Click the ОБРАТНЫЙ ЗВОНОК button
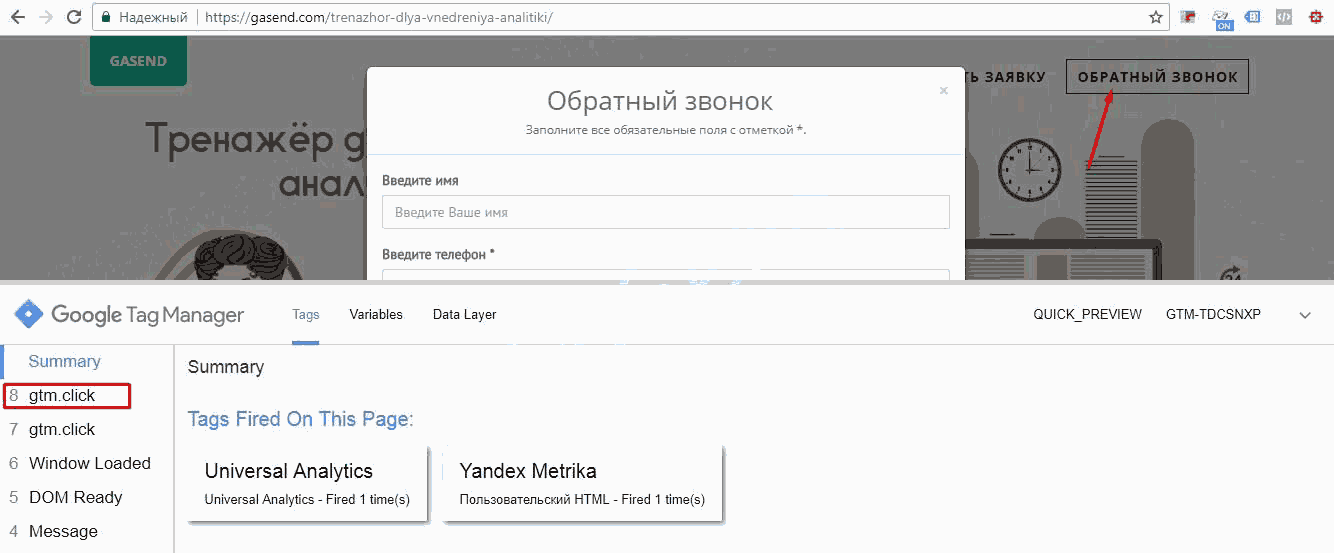This screenshot has width=1334, height=553. pos(1157,77)
